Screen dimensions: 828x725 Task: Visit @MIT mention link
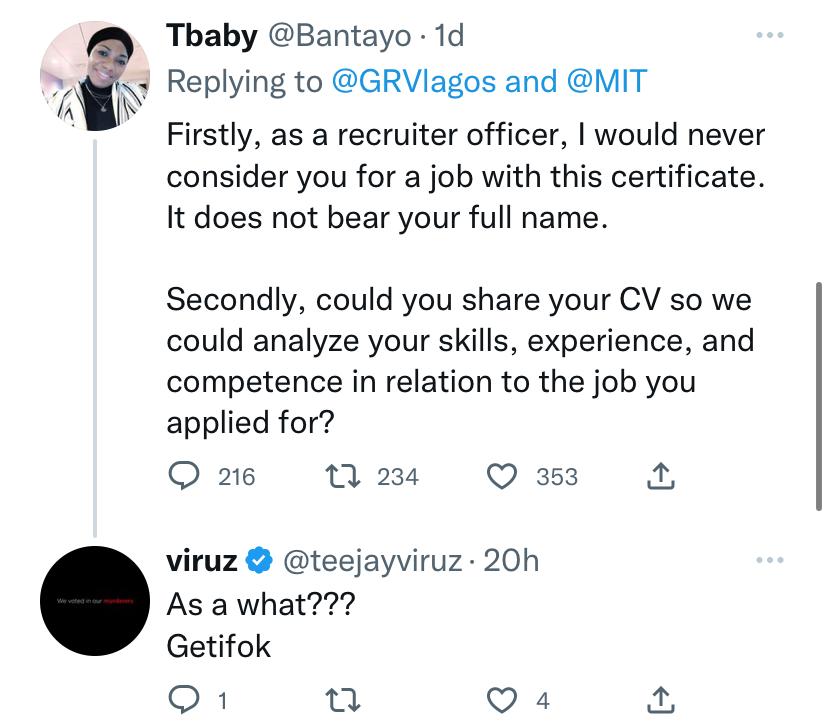click(x=607, y=81)
